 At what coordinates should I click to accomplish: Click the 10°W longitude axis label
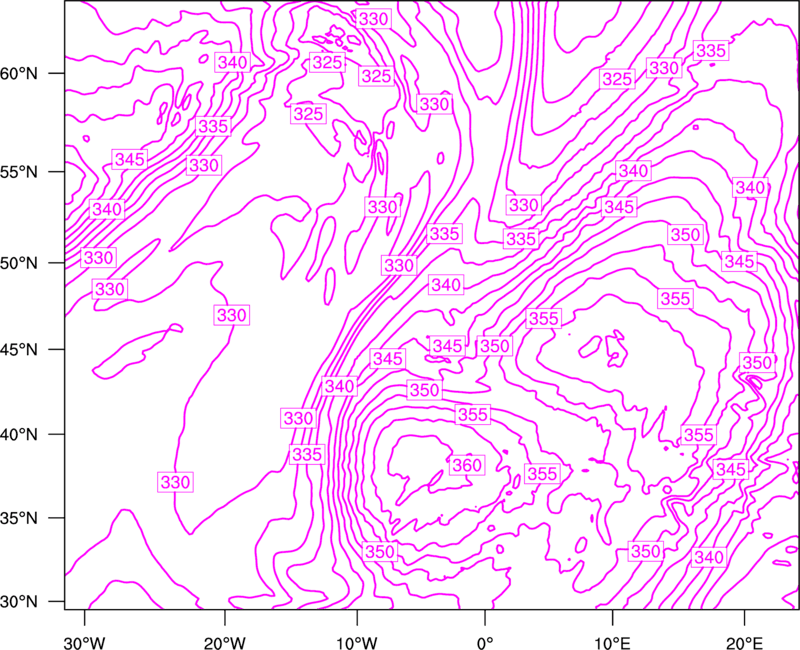coord(356,643)
